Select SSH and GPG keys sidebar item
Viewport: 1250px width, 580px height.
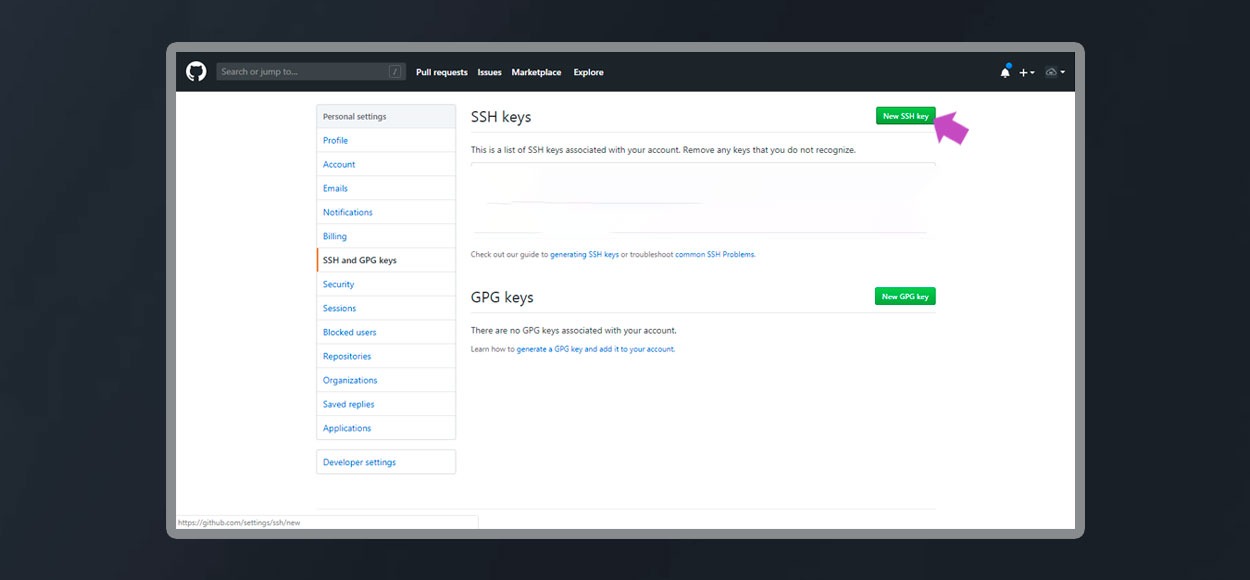click(386, 260)
